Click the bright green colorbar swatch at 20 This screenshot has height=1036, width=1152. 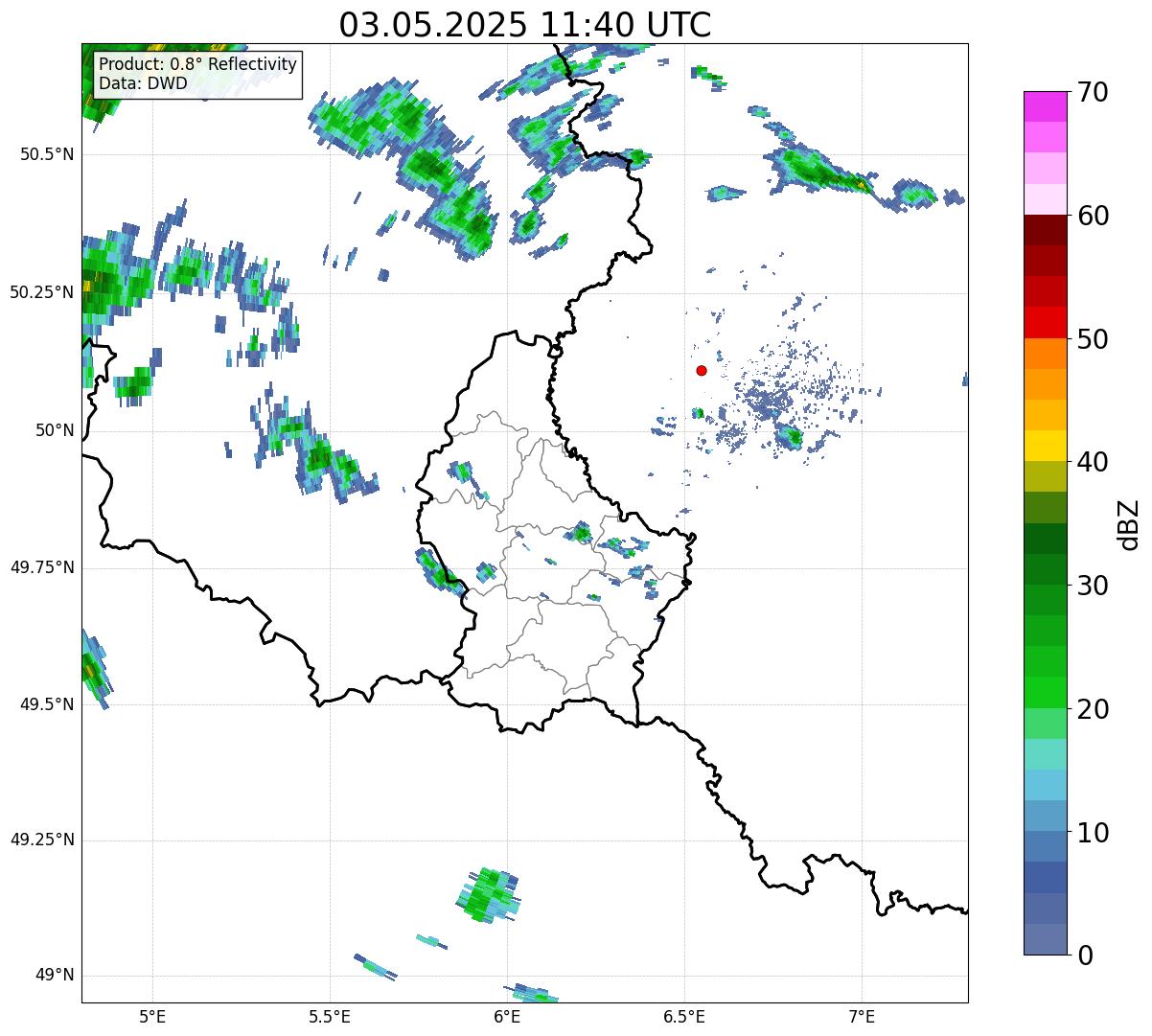pos(1045,693)
